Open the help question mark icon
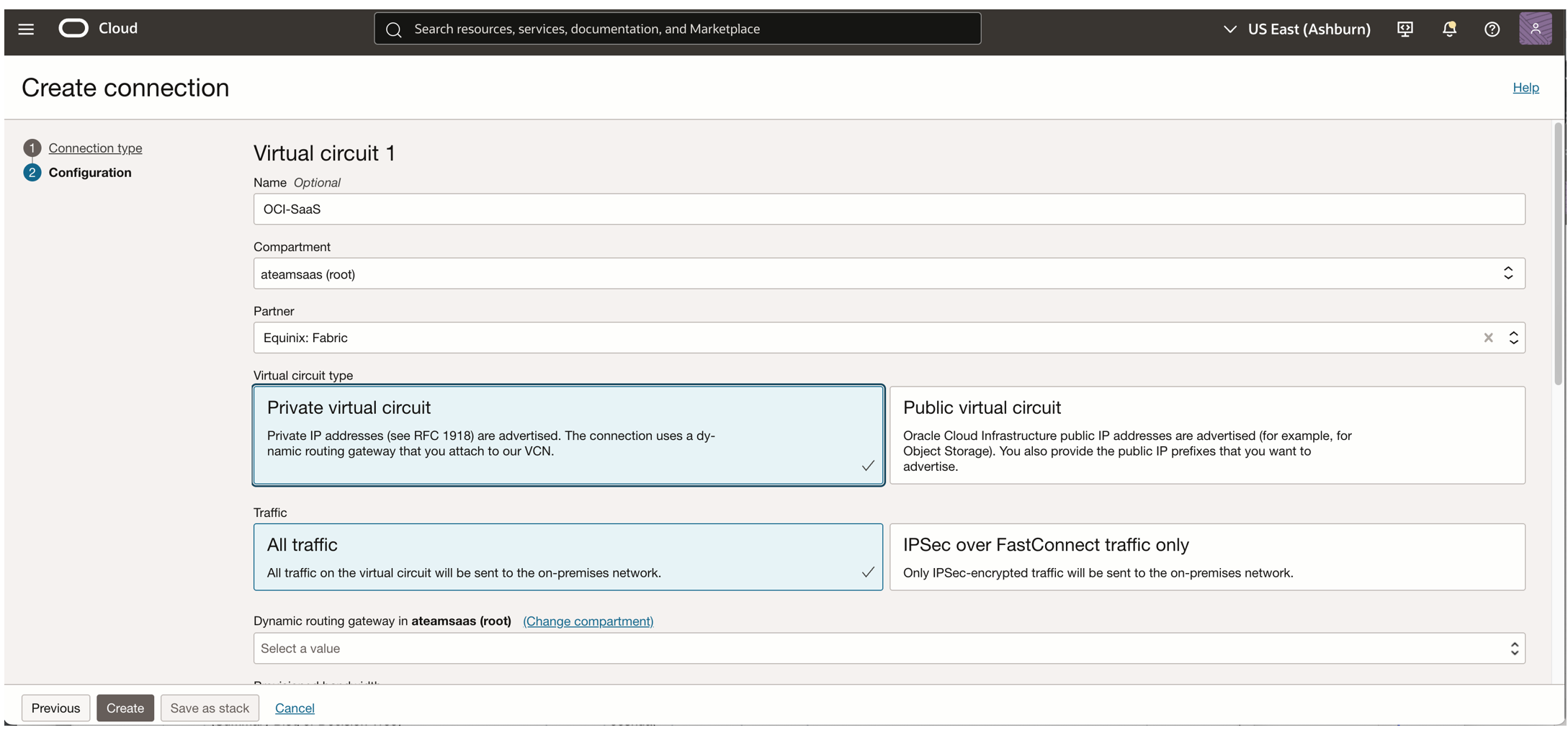 pyautogui.click(x=1492, y=29)
